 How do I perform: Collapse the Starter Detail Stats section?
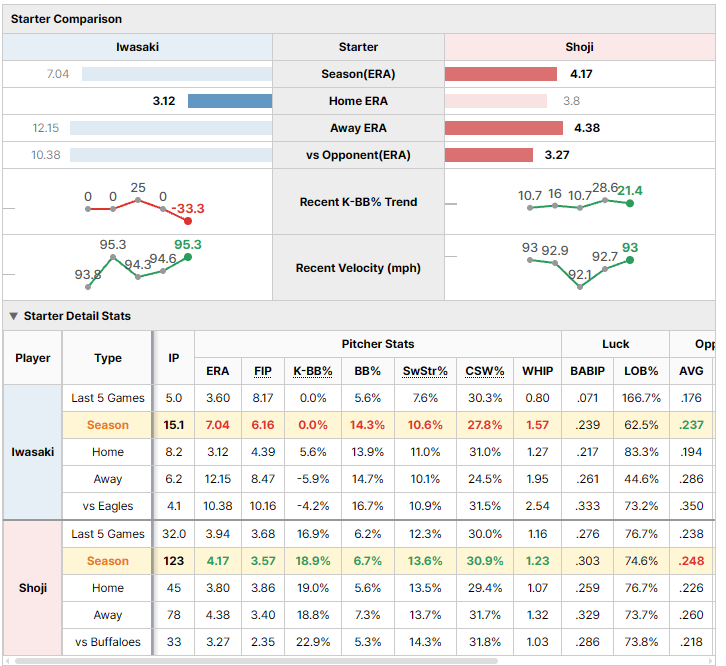14,316
